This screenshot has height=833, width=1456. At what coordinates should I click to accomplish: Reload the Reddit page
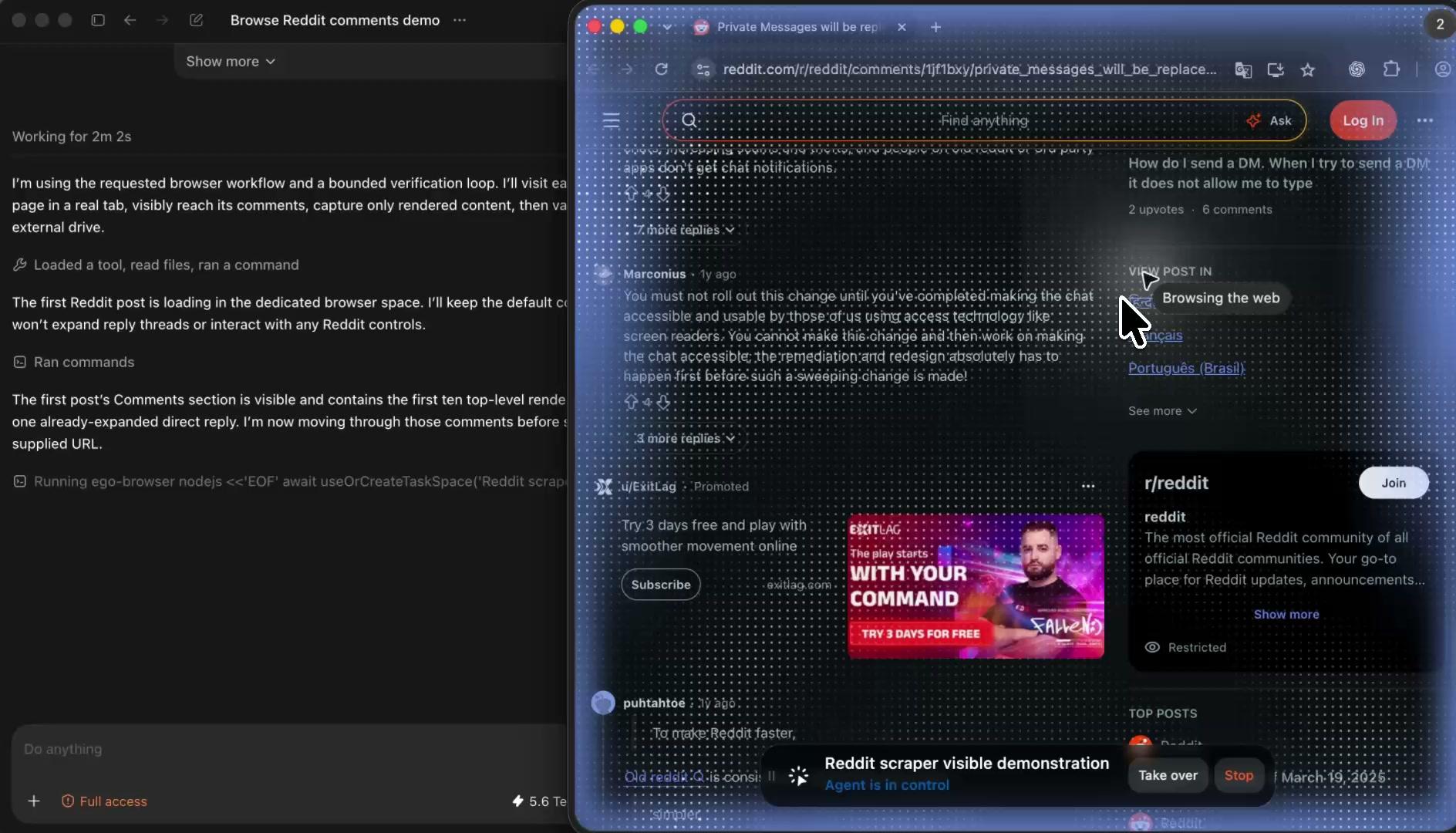click(x=661, y=69)
